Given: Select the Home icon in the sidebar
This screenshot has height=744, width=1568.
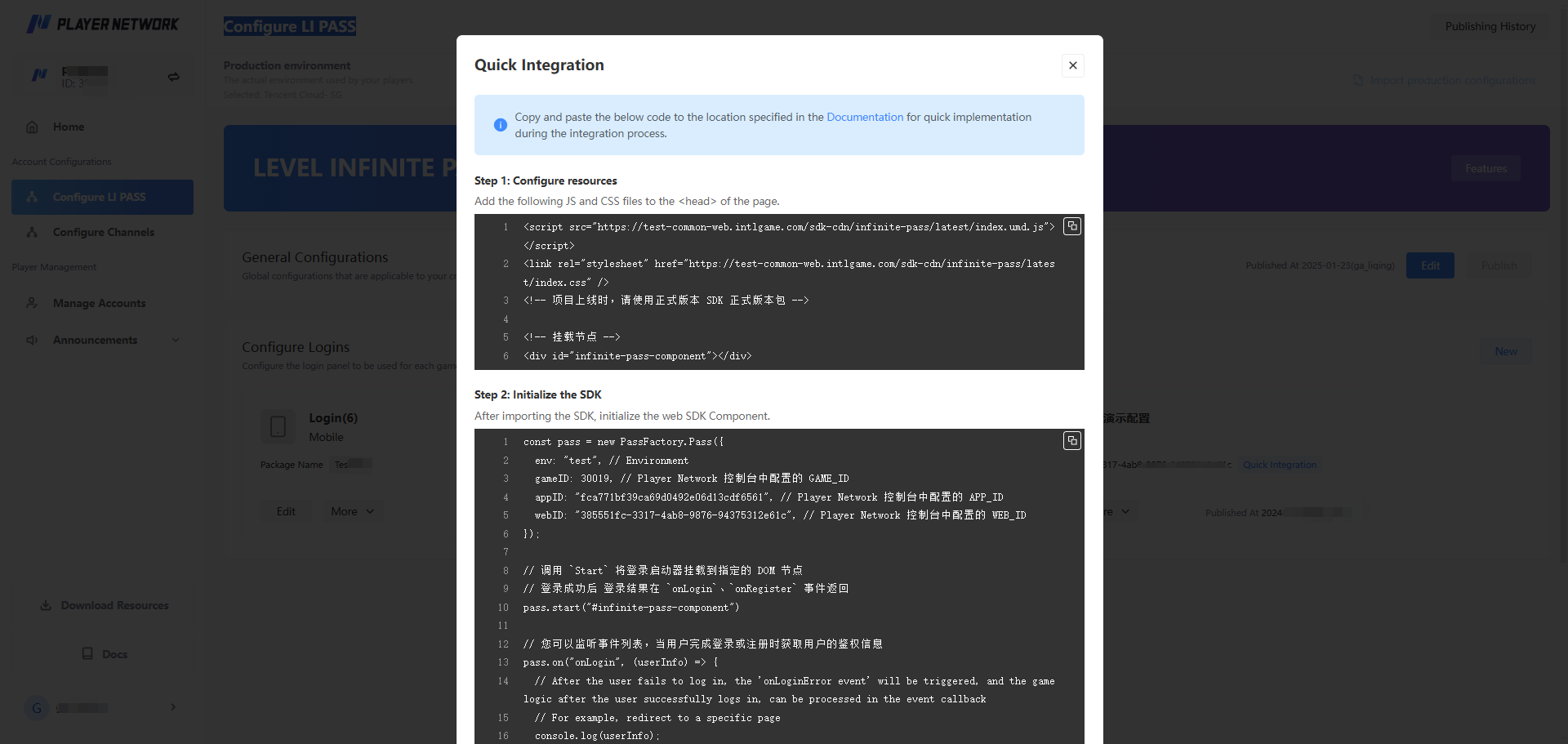Looking at the screenshot, I should click(32, 127).
